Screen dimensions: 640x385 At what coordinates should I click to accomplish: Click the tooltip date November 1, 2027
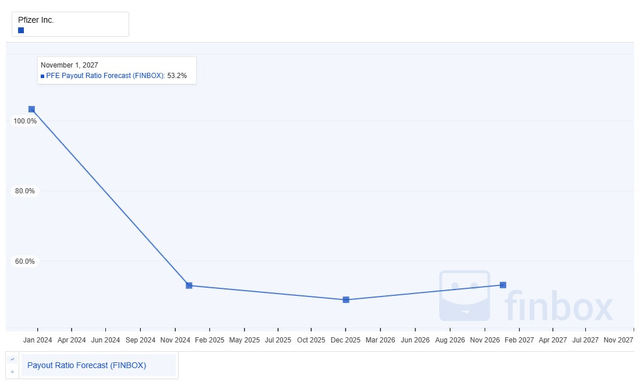tap(69, 65)
